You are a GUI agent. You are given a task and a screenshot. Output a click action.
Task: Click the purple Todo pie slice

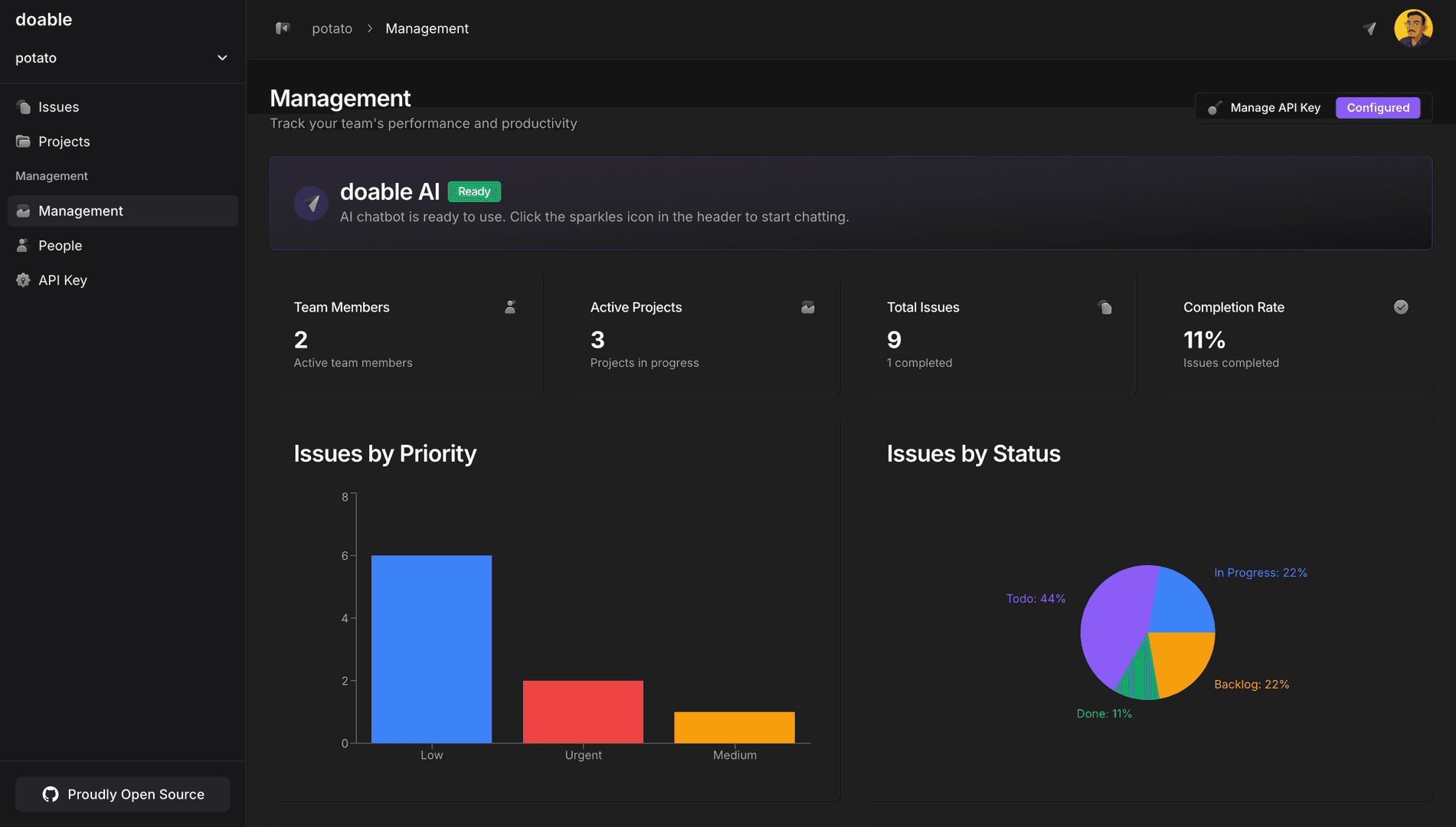[1111, 628]
